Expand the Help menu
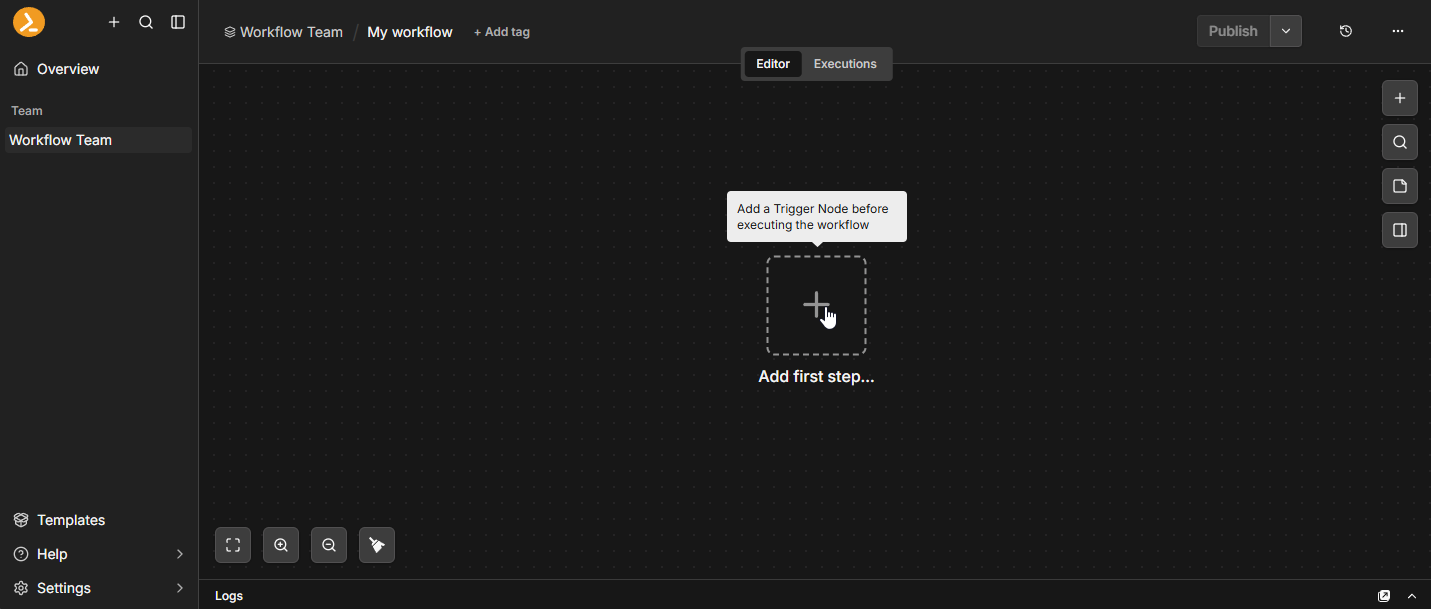Image resolution: width=1431 pixels, height=609 pixels. (98, 554)
